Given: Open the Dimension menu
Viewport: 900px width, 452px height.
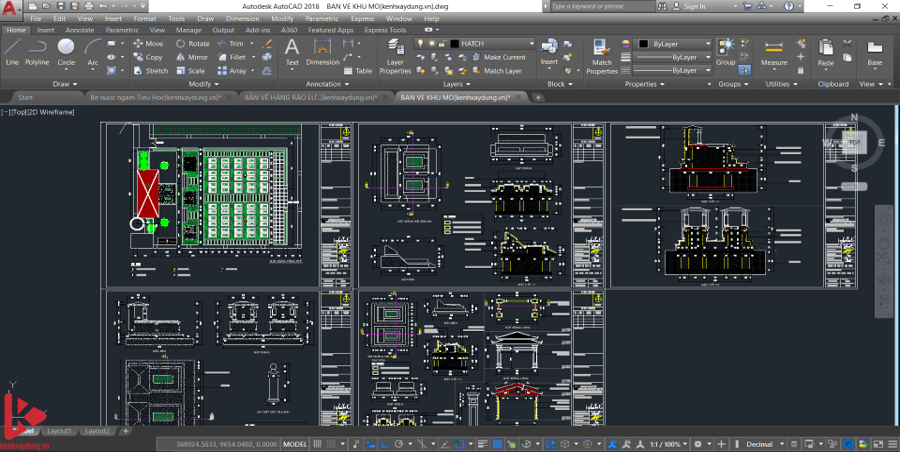Looking at the screenshot, I should (x=240, y=18).
